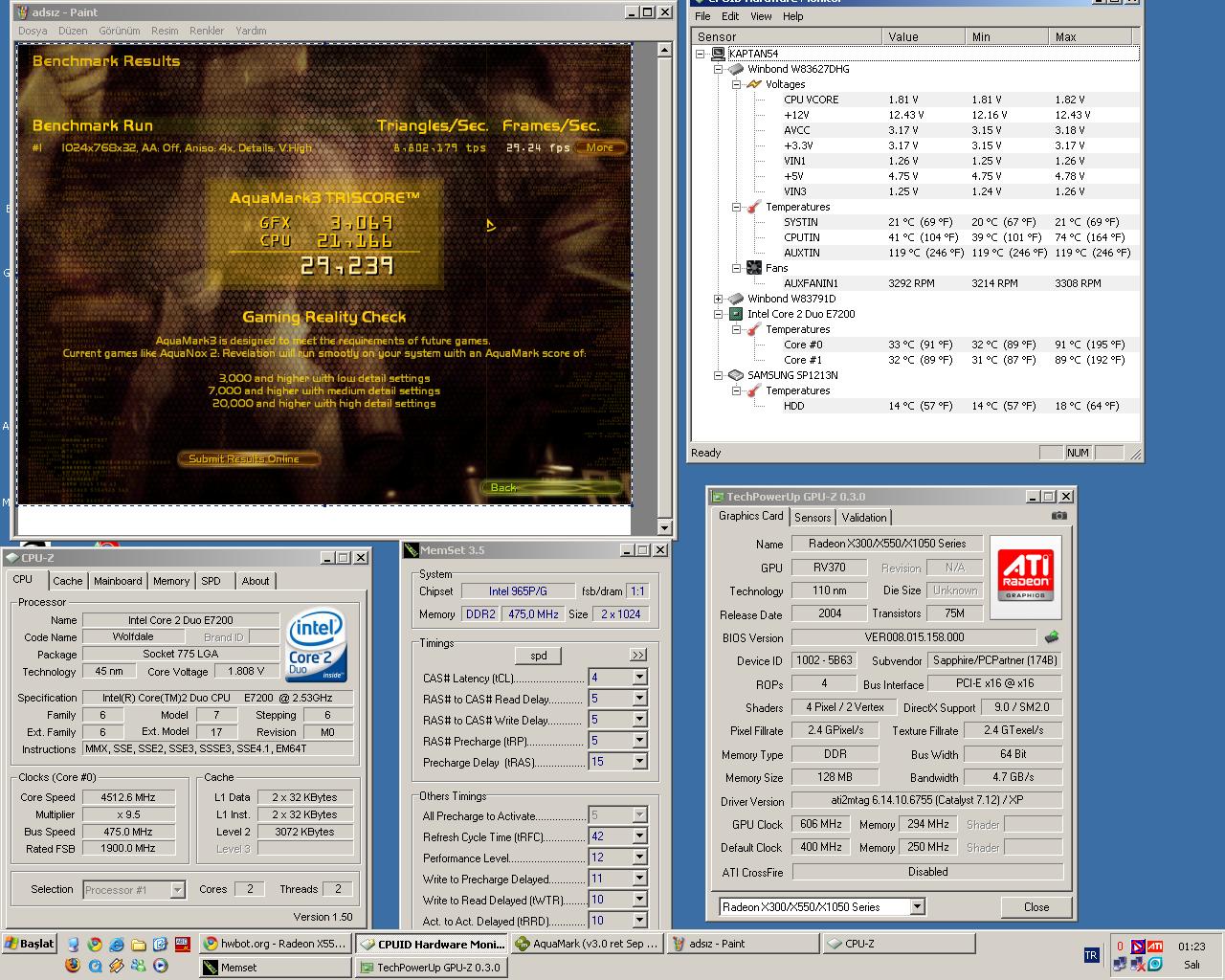1225x980 pixels.
Task: Open the Renkler menu in Paint
Action: click(207, 31)
